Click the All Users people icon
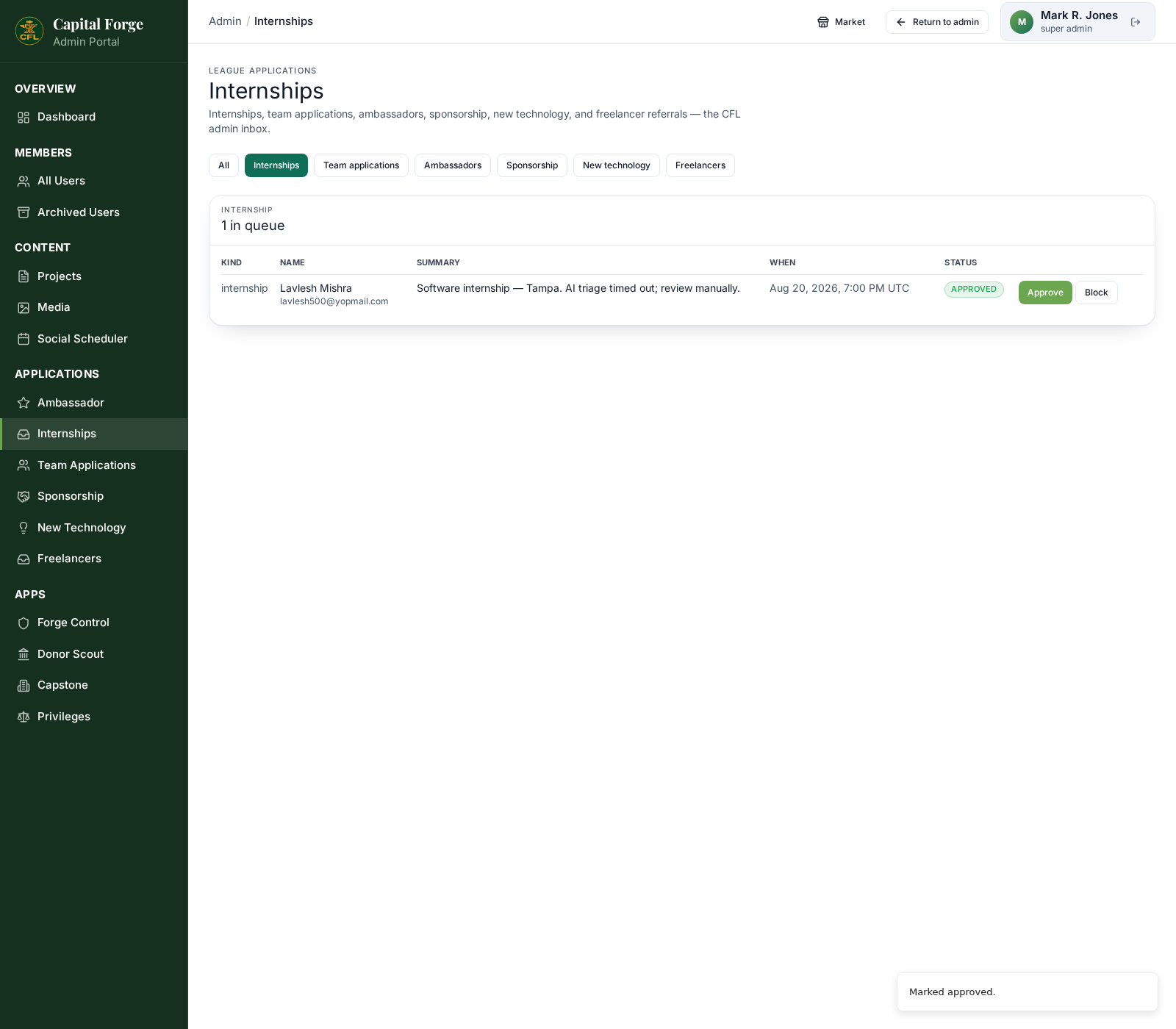Viewport: 1176px width, 1029px height. (x=24, y=182)
